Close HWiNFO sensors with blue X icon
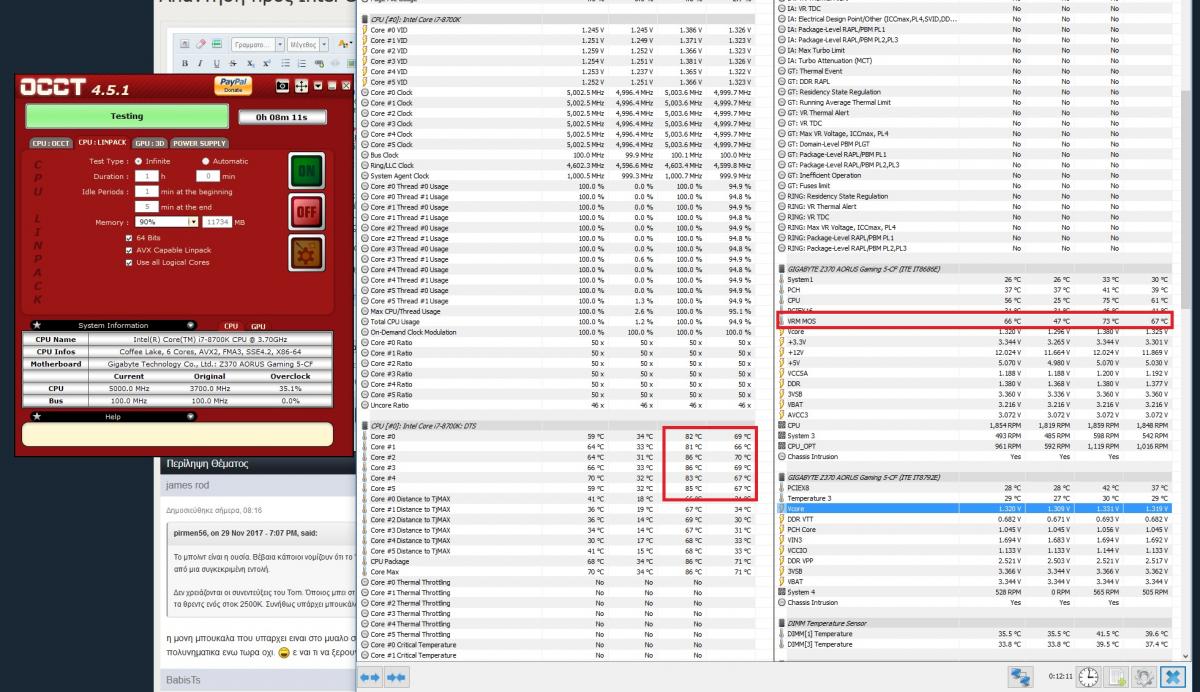1200x692 pixels. [x=1172, y=676]
